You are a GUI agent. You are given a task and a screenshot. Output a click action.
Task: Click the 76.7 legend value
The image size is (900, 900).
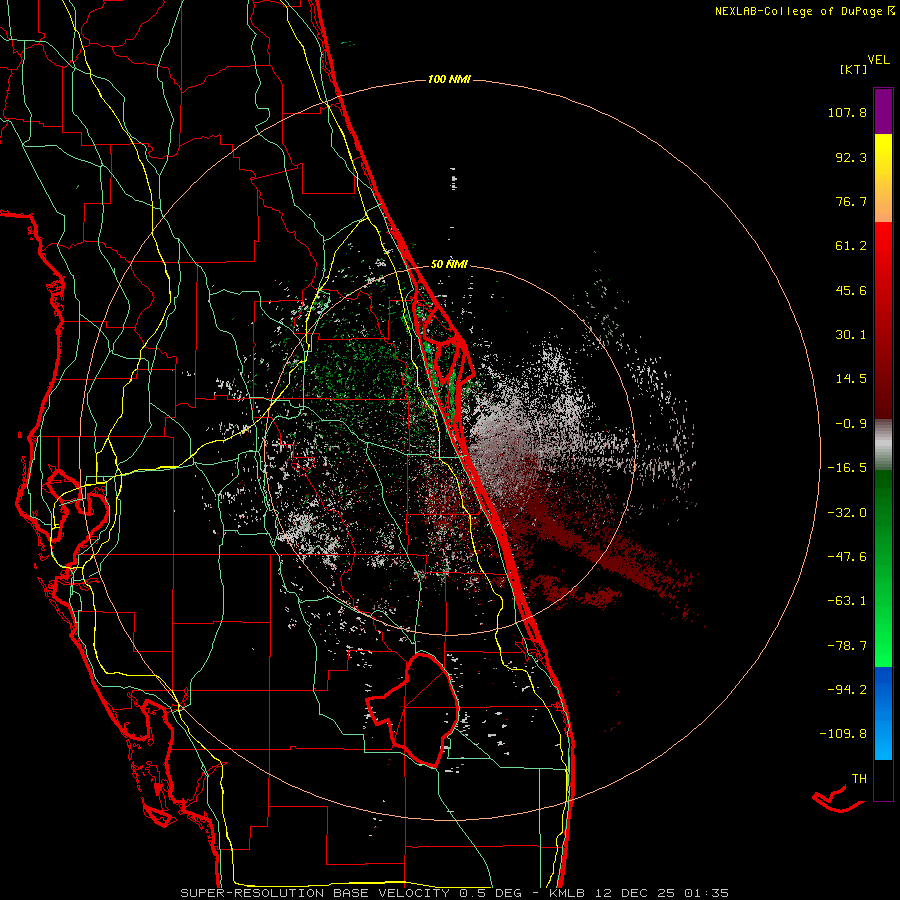851,201
